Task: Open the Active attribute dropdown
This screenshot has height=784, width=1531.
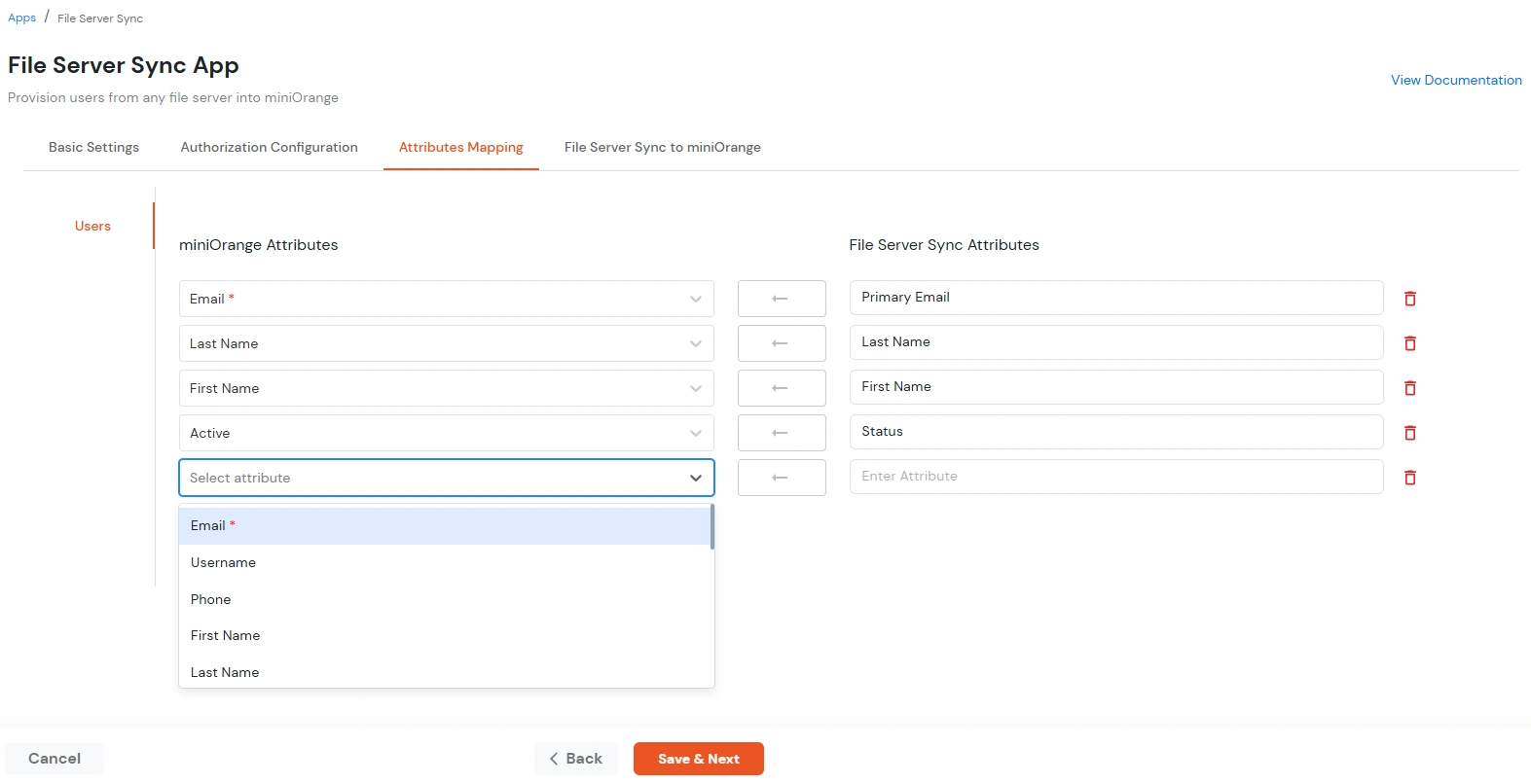Action: point(446,433)
